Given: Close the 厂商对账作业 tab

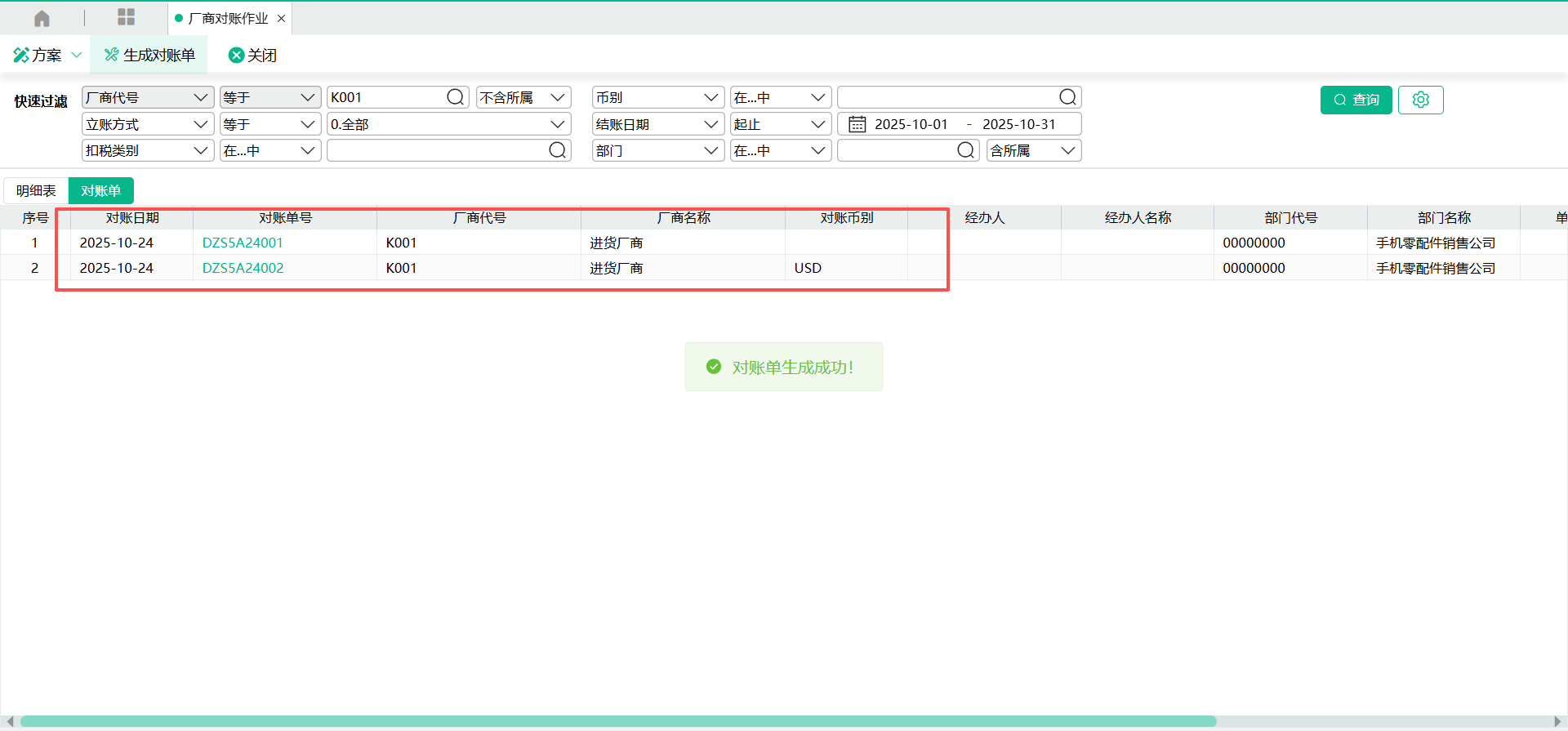Looking at the screenshot, I should 281,18.
